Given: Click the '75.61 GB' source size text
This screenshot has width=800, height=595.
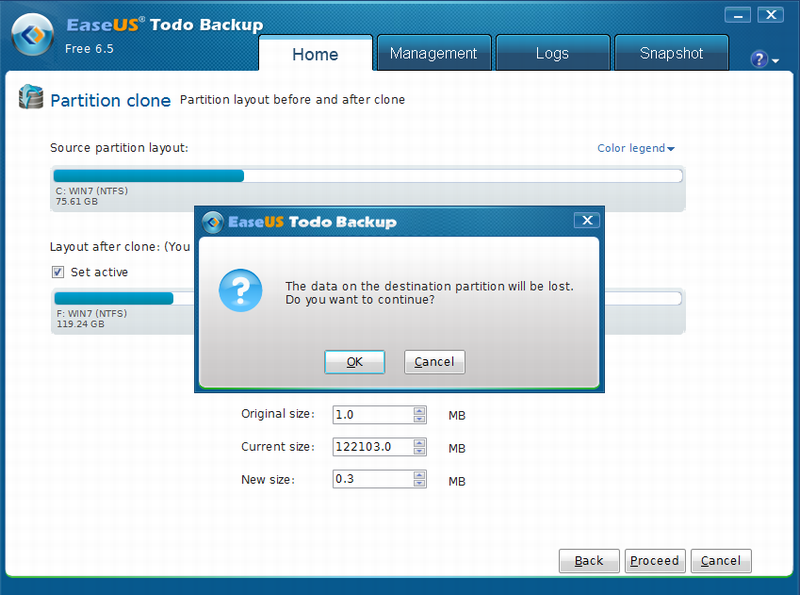Looking at the screenshot, I should click(77, 202).
